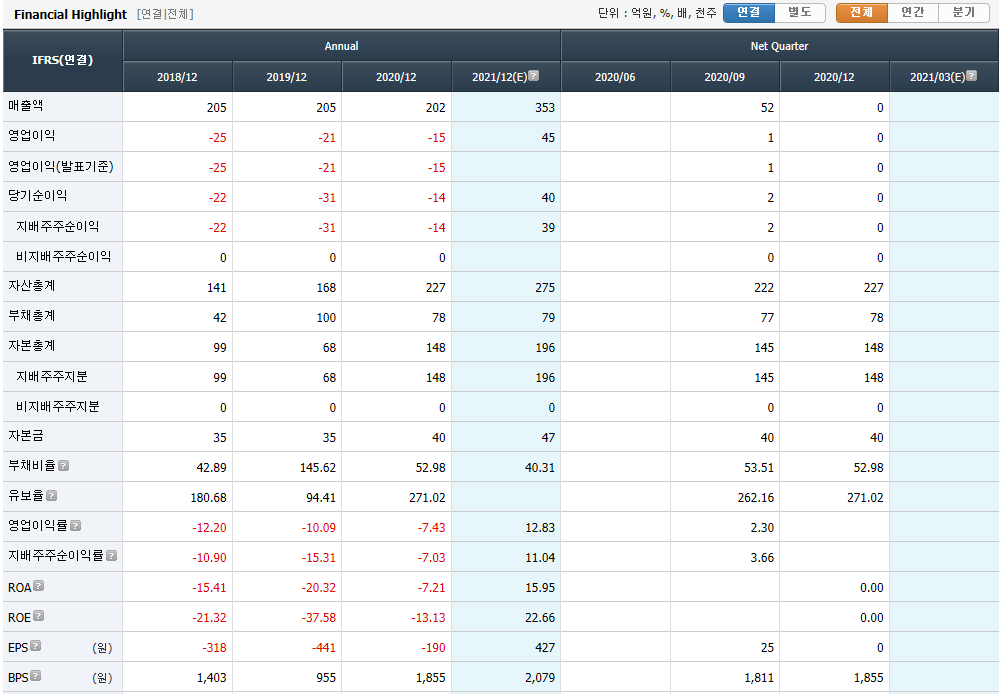
Task: Switch to the 연간 tab
Action: pyautogui.click(x=913, y=13)
